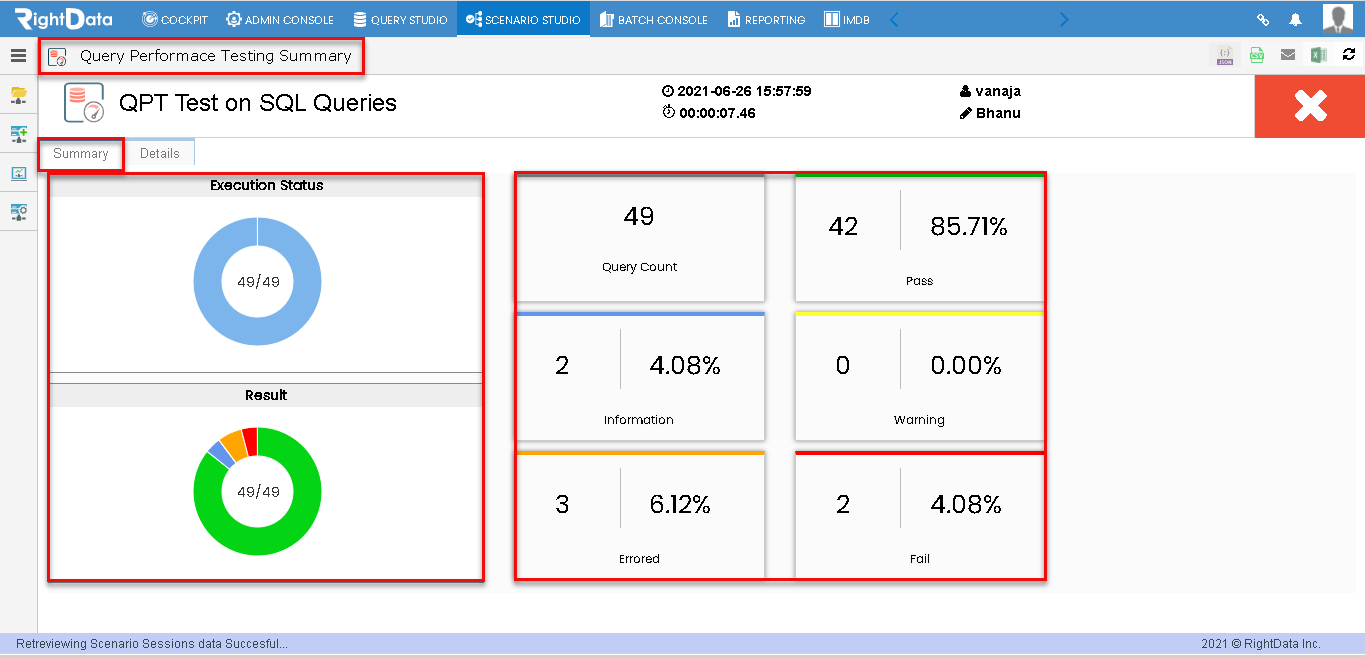Image resolution: width=1365 pixels, height=657 pixels.
Task: Click the add scenario sidebar icon
Action: [x=19, y=134]
